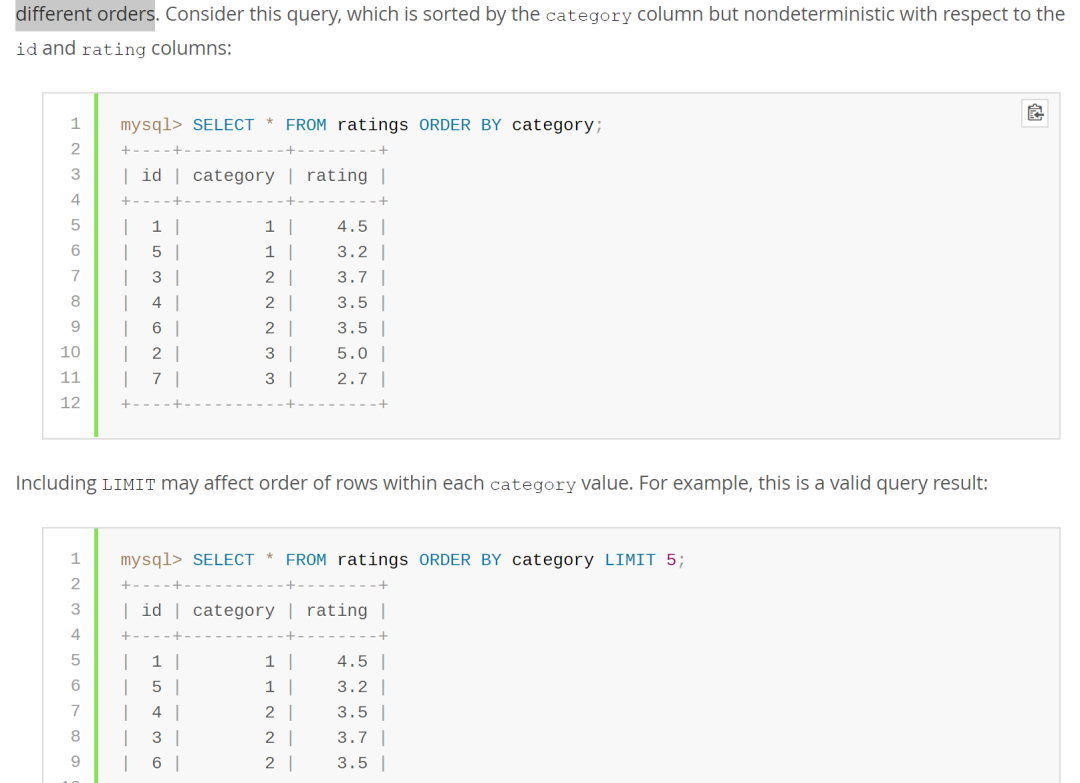Viewport: 1080px width, 783px height.
Task: Click the SELECT keyword in the first query
Action: pyautogui.click(x=223, y=125)
